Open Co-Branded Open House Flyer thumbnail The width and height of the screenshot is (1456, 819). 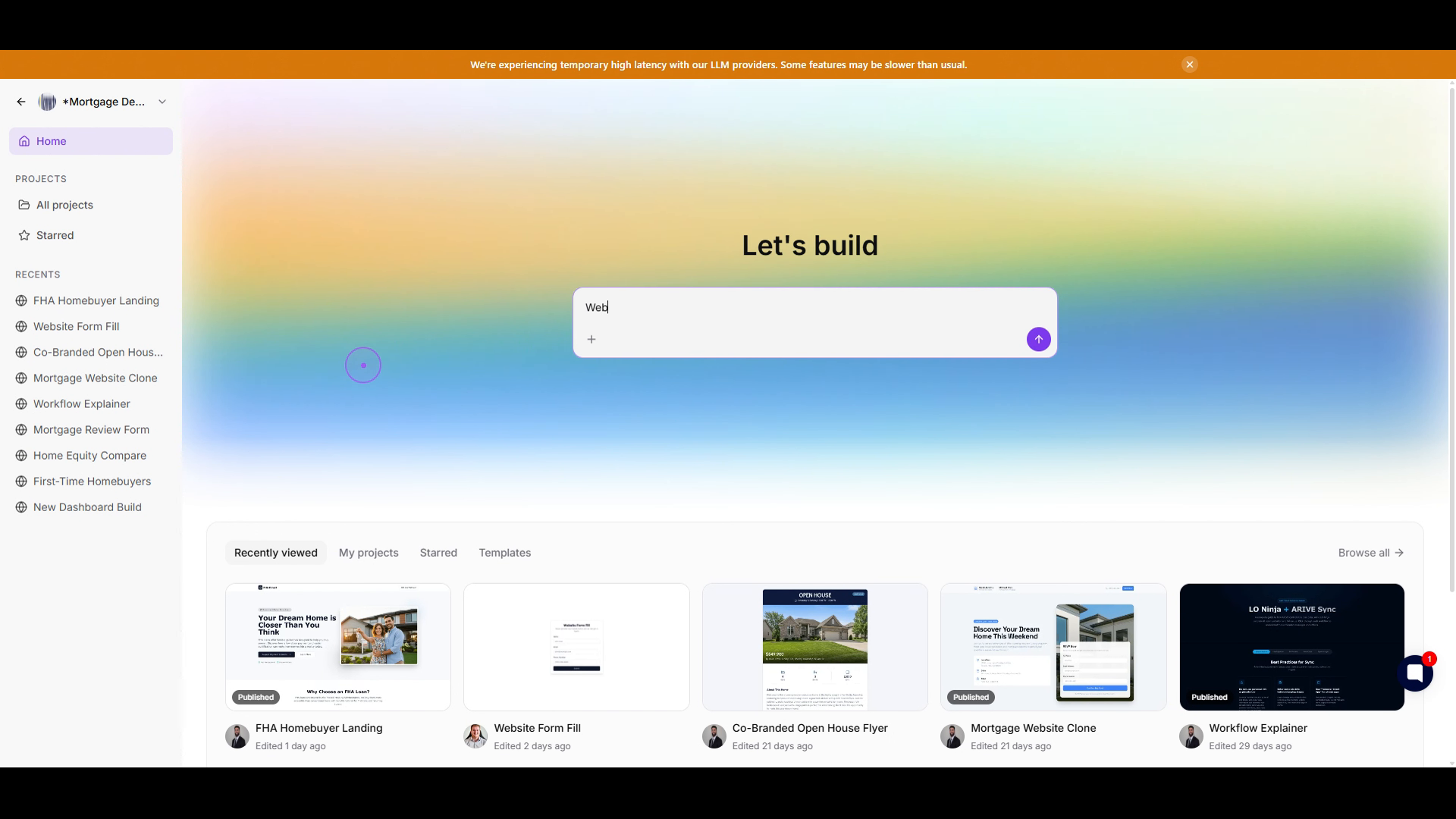point(815,647)
